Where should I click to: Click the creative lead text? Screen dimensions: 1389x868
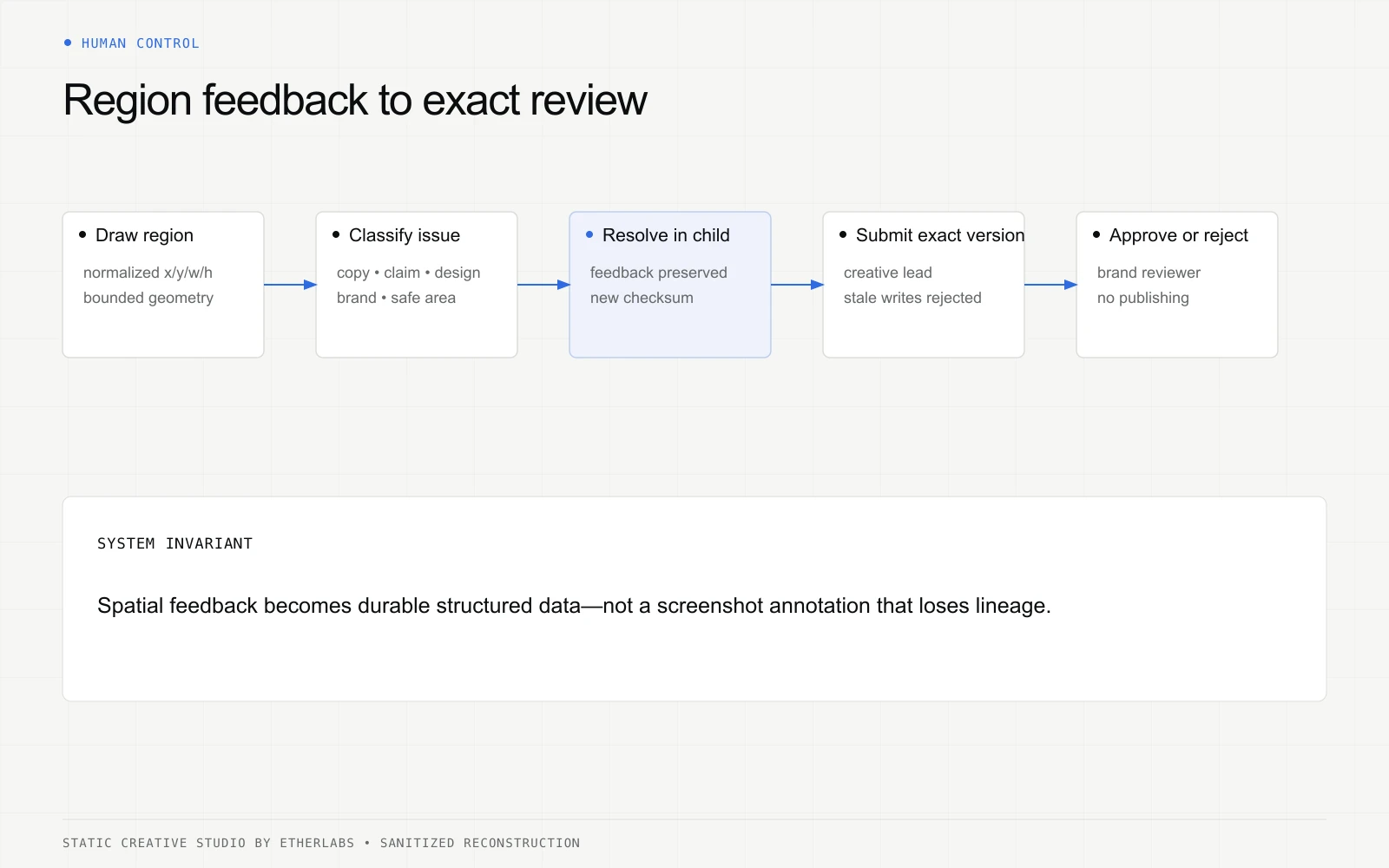point(888,273)
